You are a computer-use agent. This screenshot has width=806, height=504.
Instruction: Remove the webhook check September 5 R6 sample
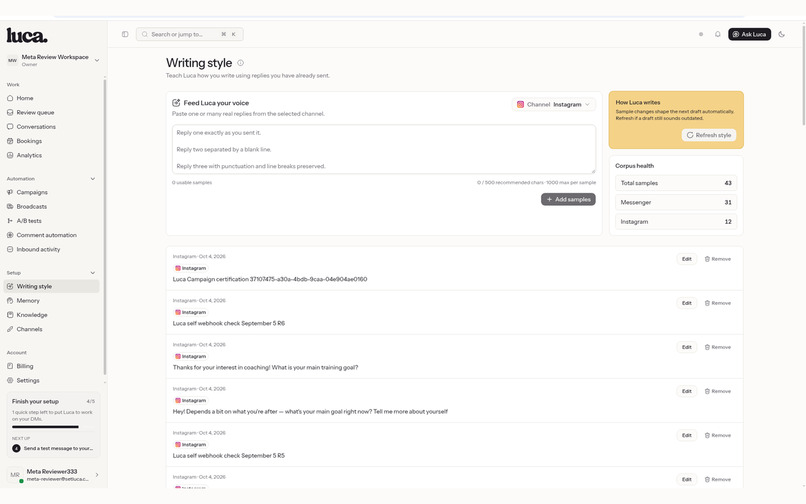[718, 303]
